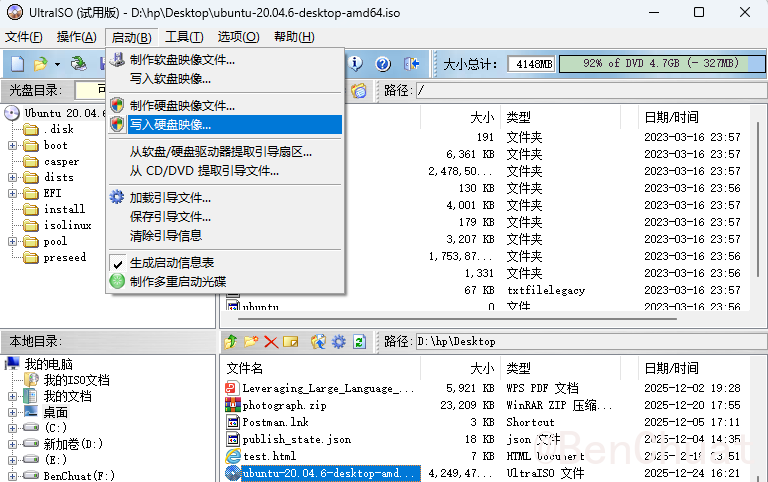768x482 pixels.
Task: Select the casper folder in the disc tree
Action: [61, 162]
